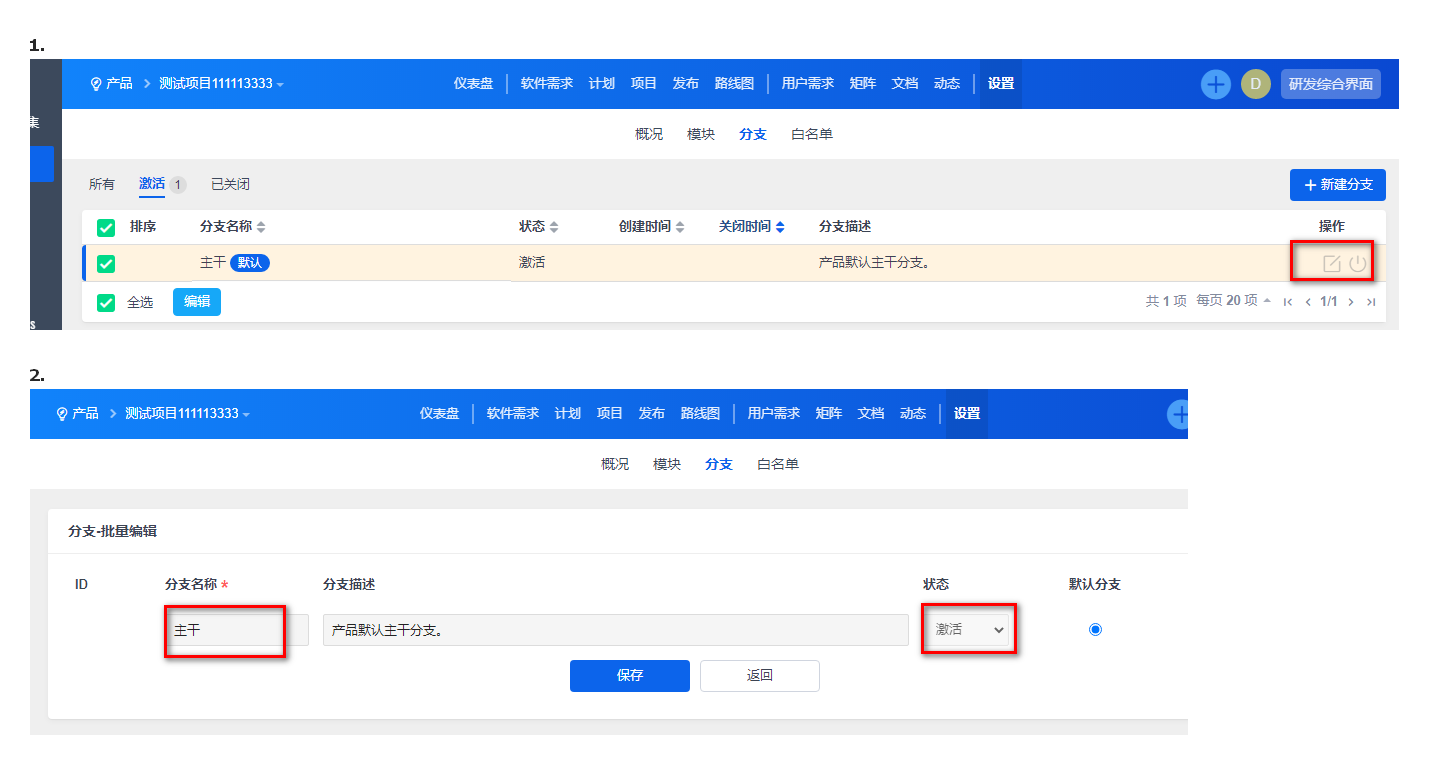
Task: Select the 默认分支 radio button
Action: tap(1095, 630)
